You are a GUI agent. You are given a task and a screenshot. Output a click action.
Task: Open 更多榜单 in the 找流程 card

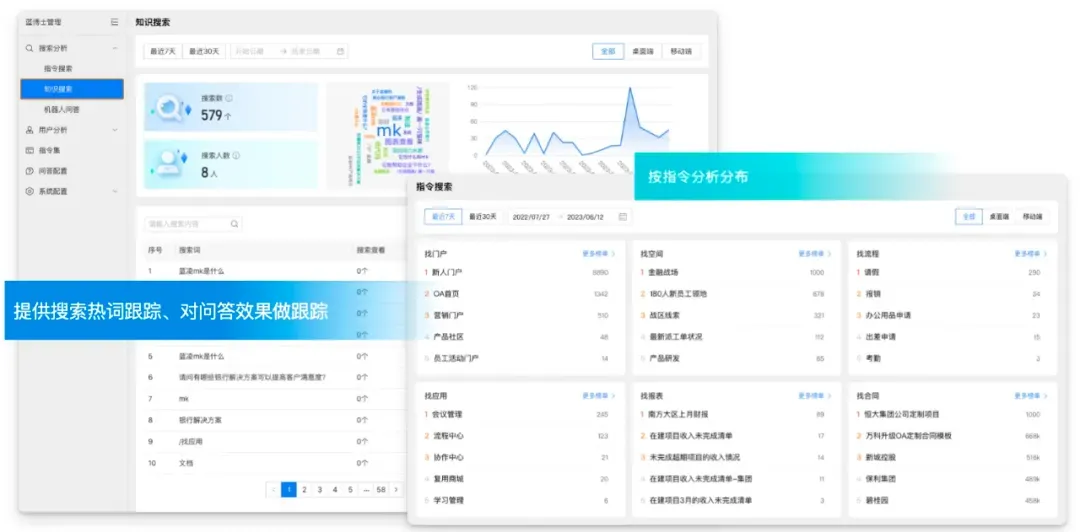[x=1030, y=254]
